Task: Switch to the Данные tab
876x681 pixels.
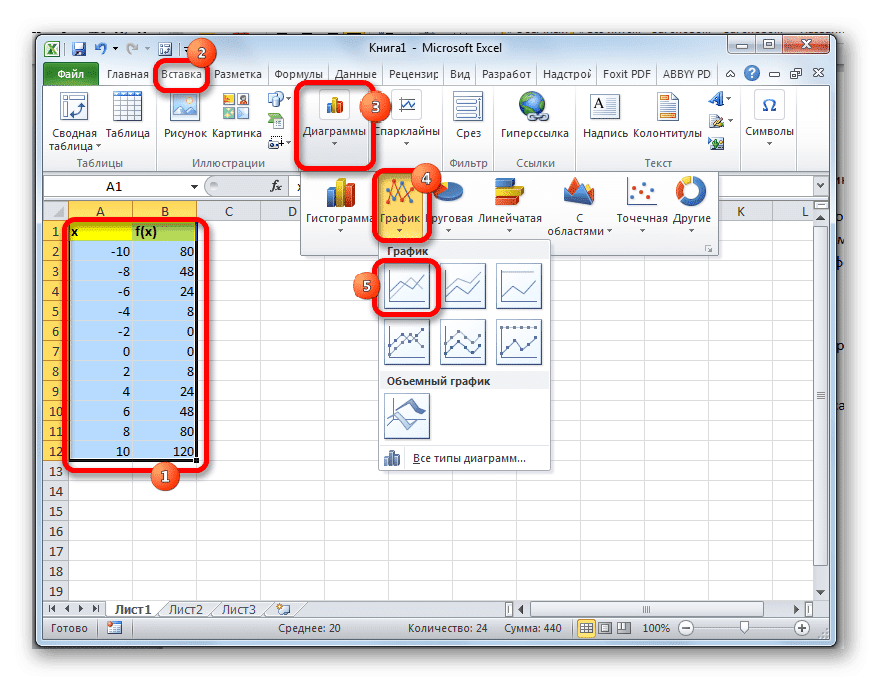Action: click(x=355, y=74)
